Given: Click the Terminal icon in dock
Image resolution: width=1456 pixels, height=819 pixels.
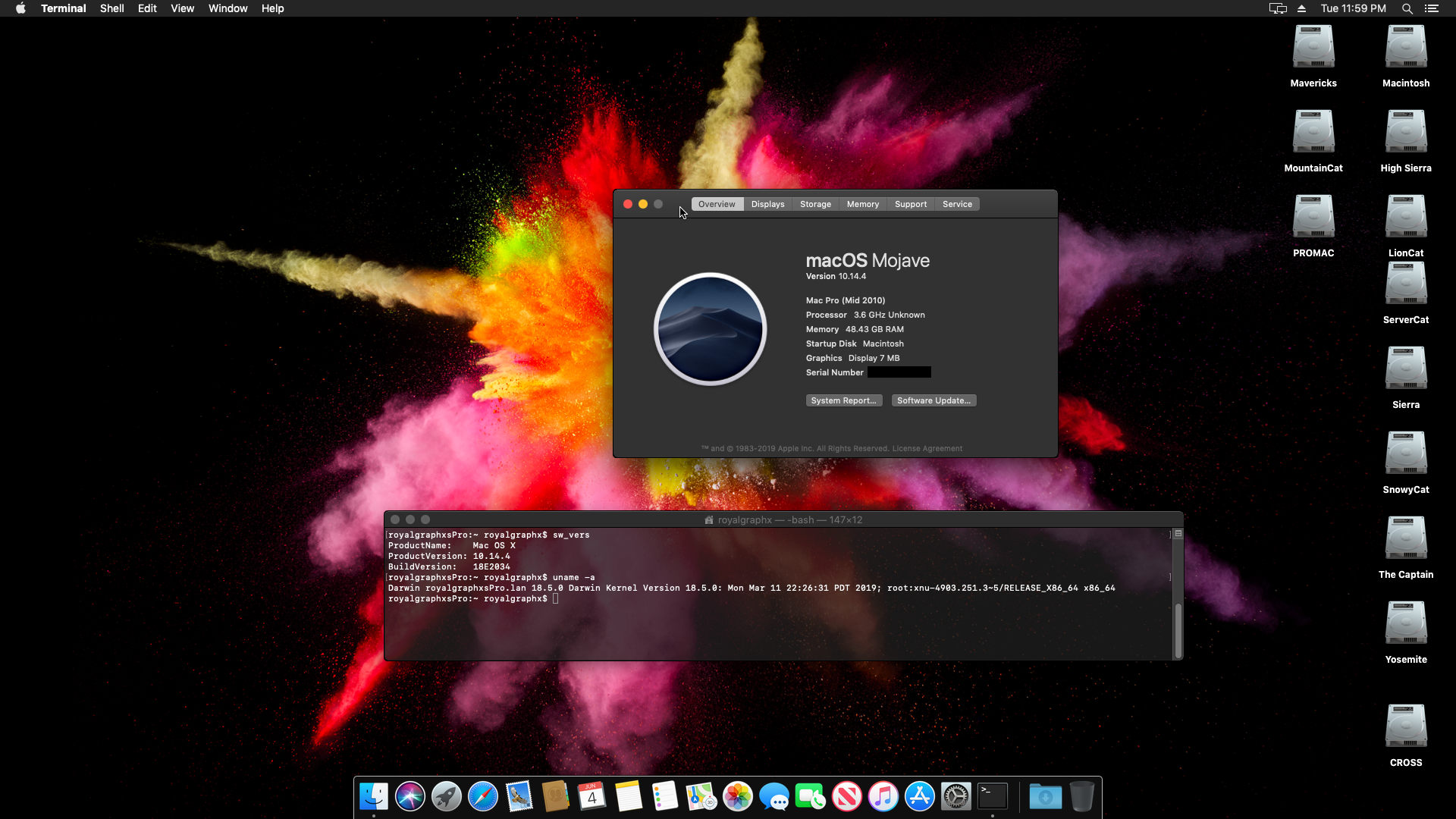Looking at the screenshot, I should tap(993, 797).
